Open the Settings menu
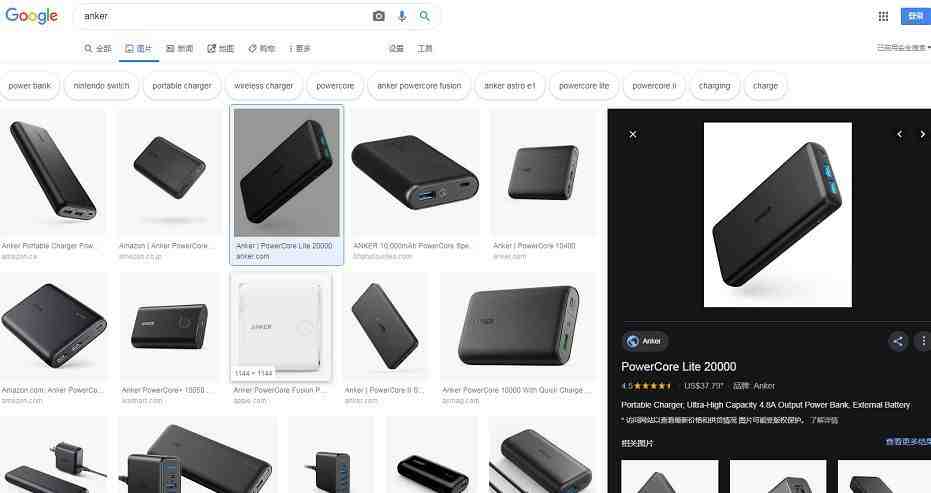Screen dimensions: 931x493 pos(396,49)
